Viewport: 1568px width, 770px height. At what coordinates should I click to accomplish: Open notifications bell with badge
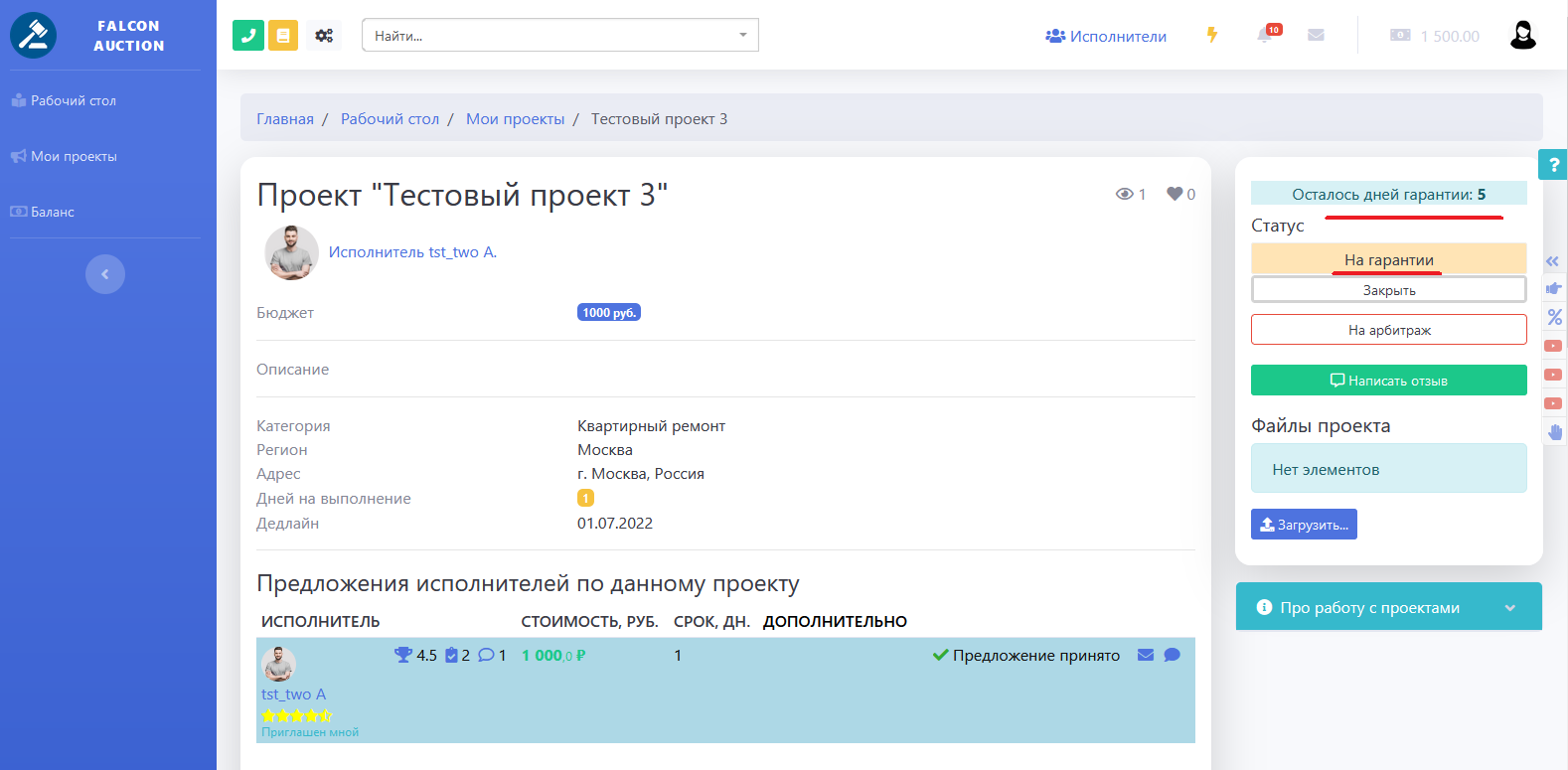(1265, 35)
